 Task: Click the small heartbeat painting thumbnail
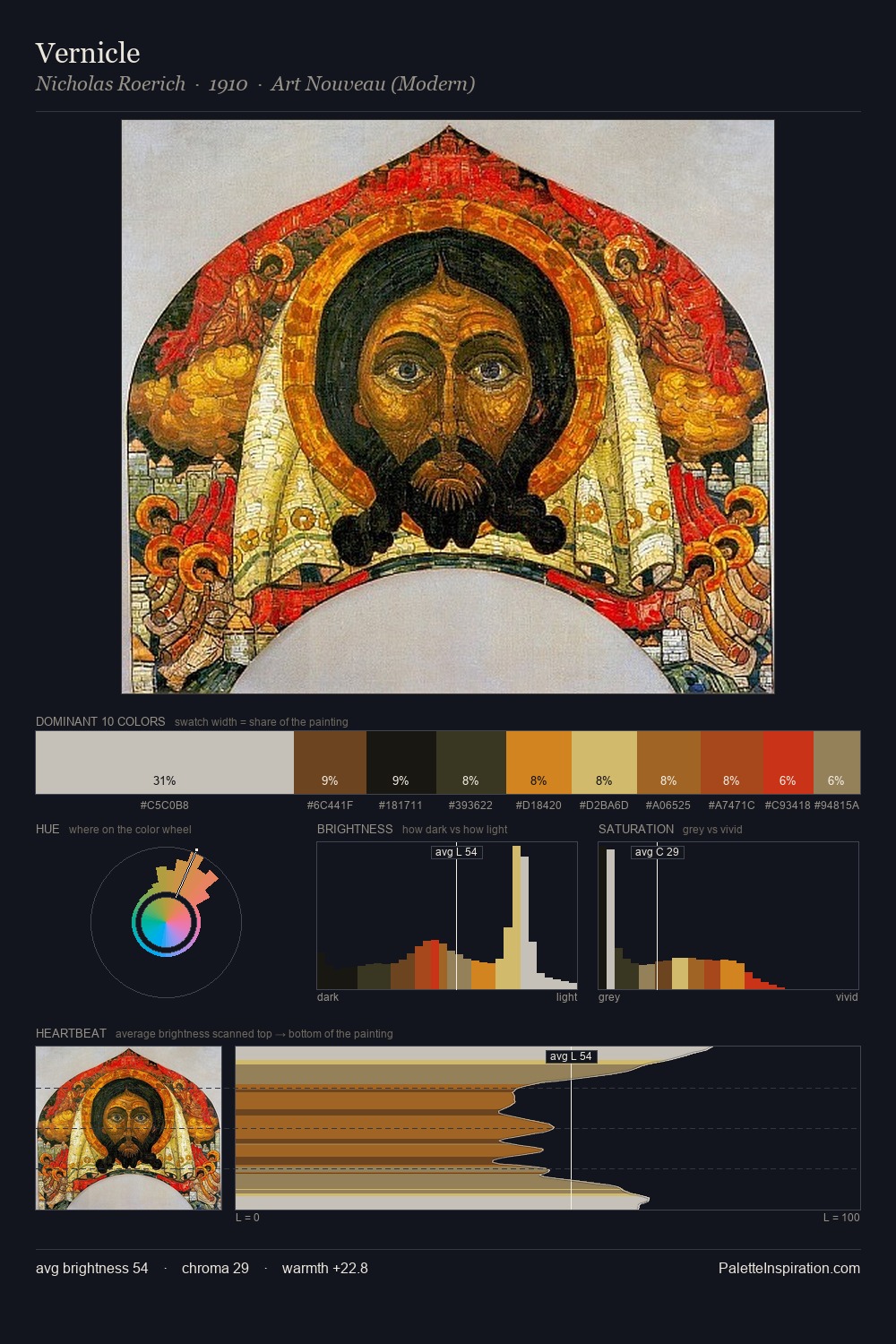pos(128,1128)
